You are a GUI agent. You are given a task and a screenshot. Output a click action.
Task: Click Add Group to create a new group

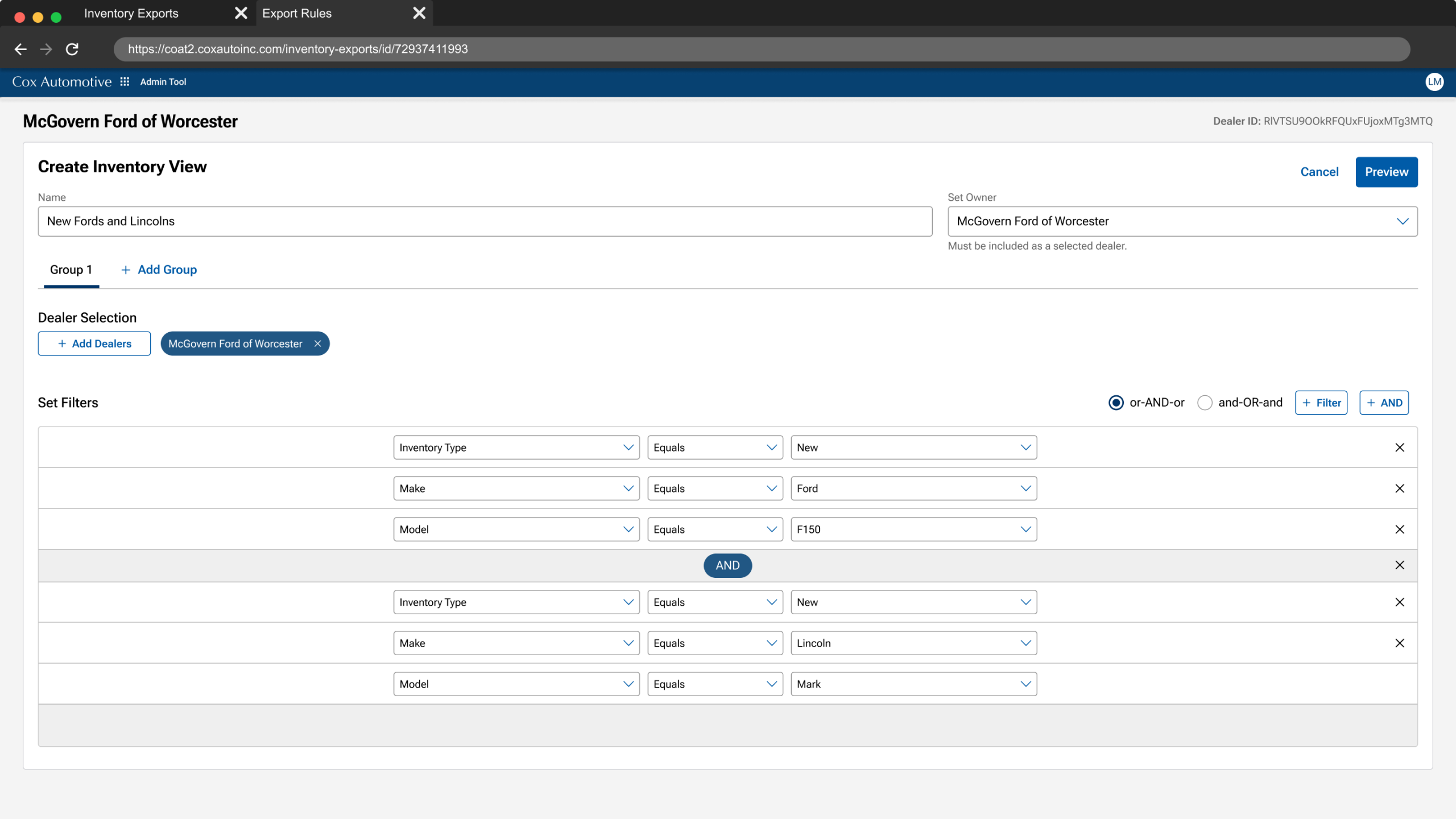(159, 270)
